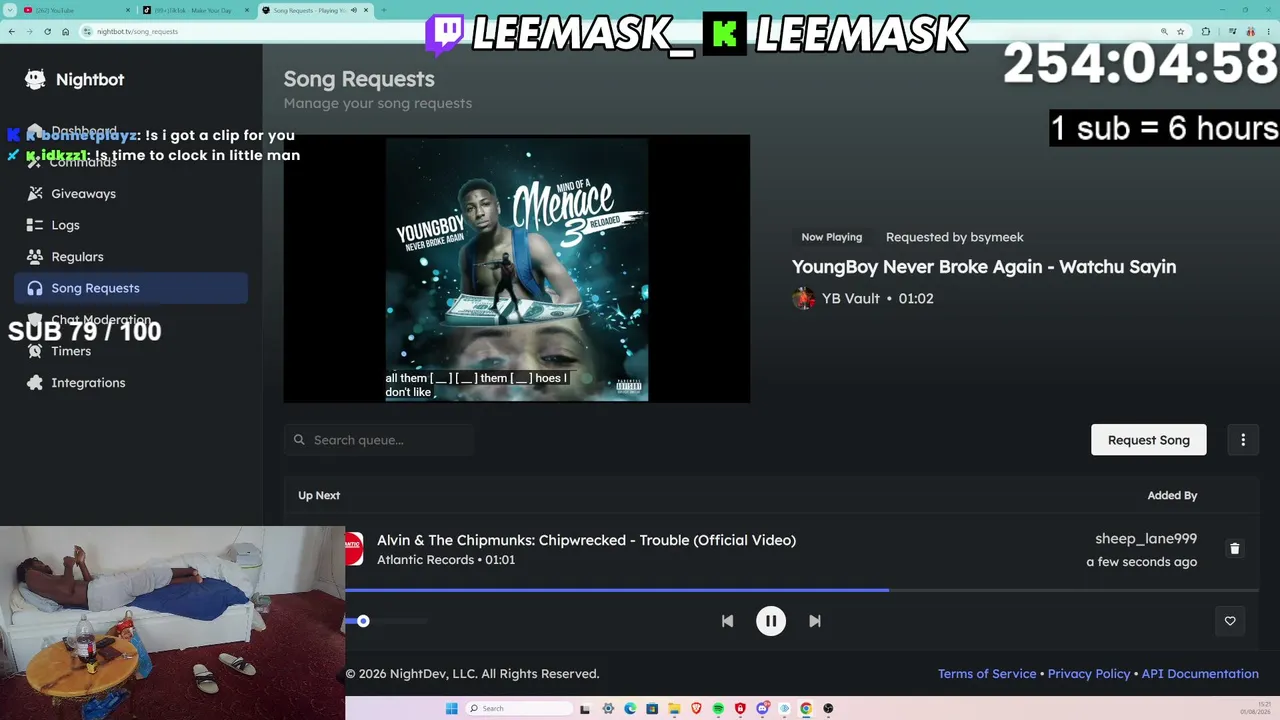Click the Song Requests headphones icon
The width and height of the screenshot is (1280, 720).
(35, 288)
